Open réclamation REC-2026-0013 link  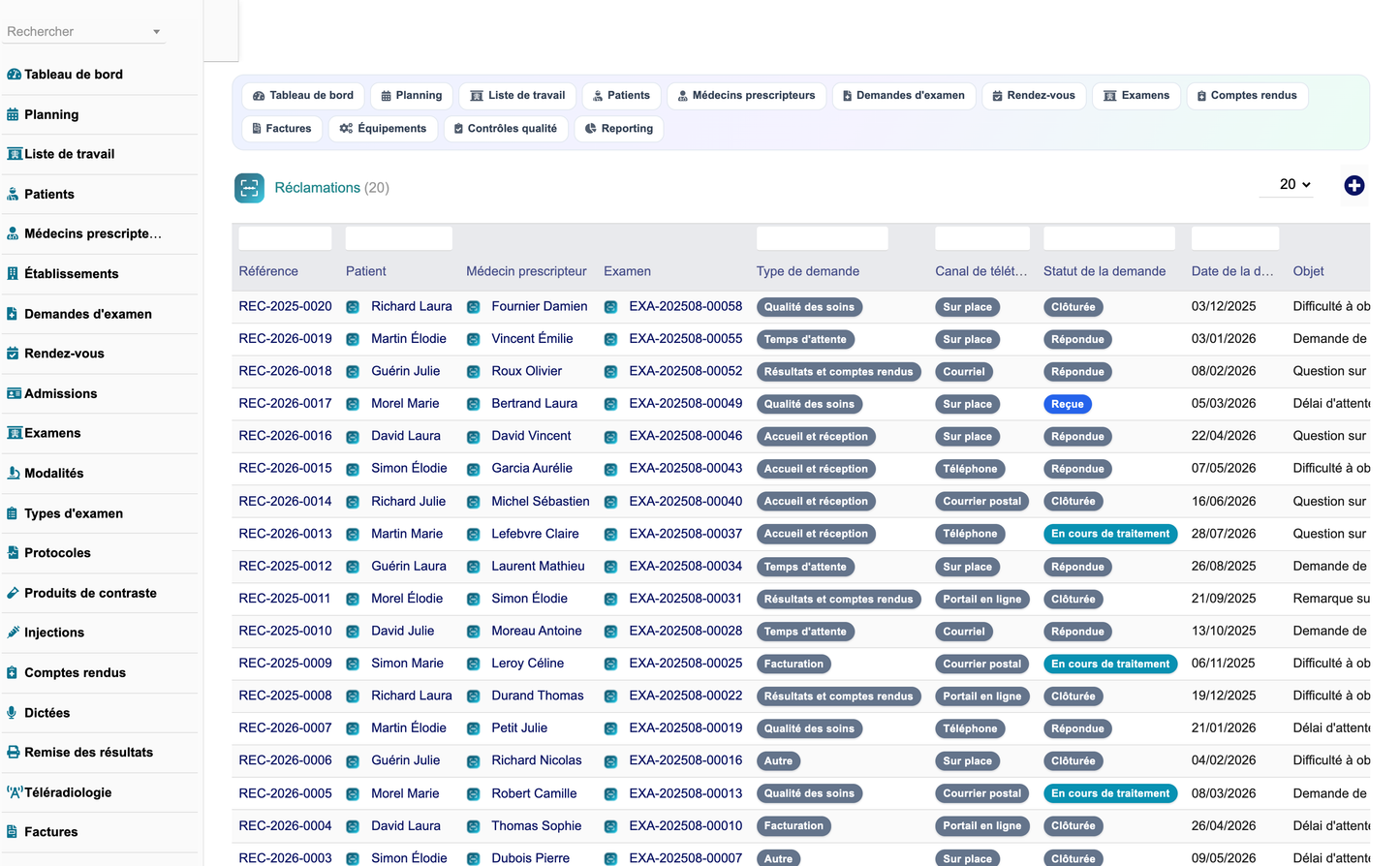pyautogui.click(x=286, y=534)
